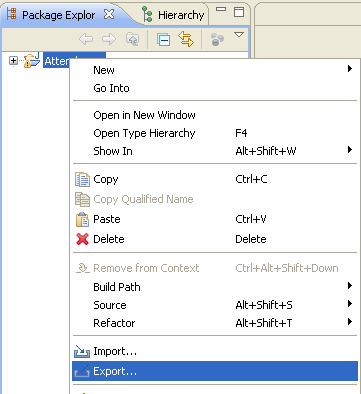Click the Package Explorer tab icon
Image resolution: width=361 pixels, height=394 pixels.
pos(12,14)
